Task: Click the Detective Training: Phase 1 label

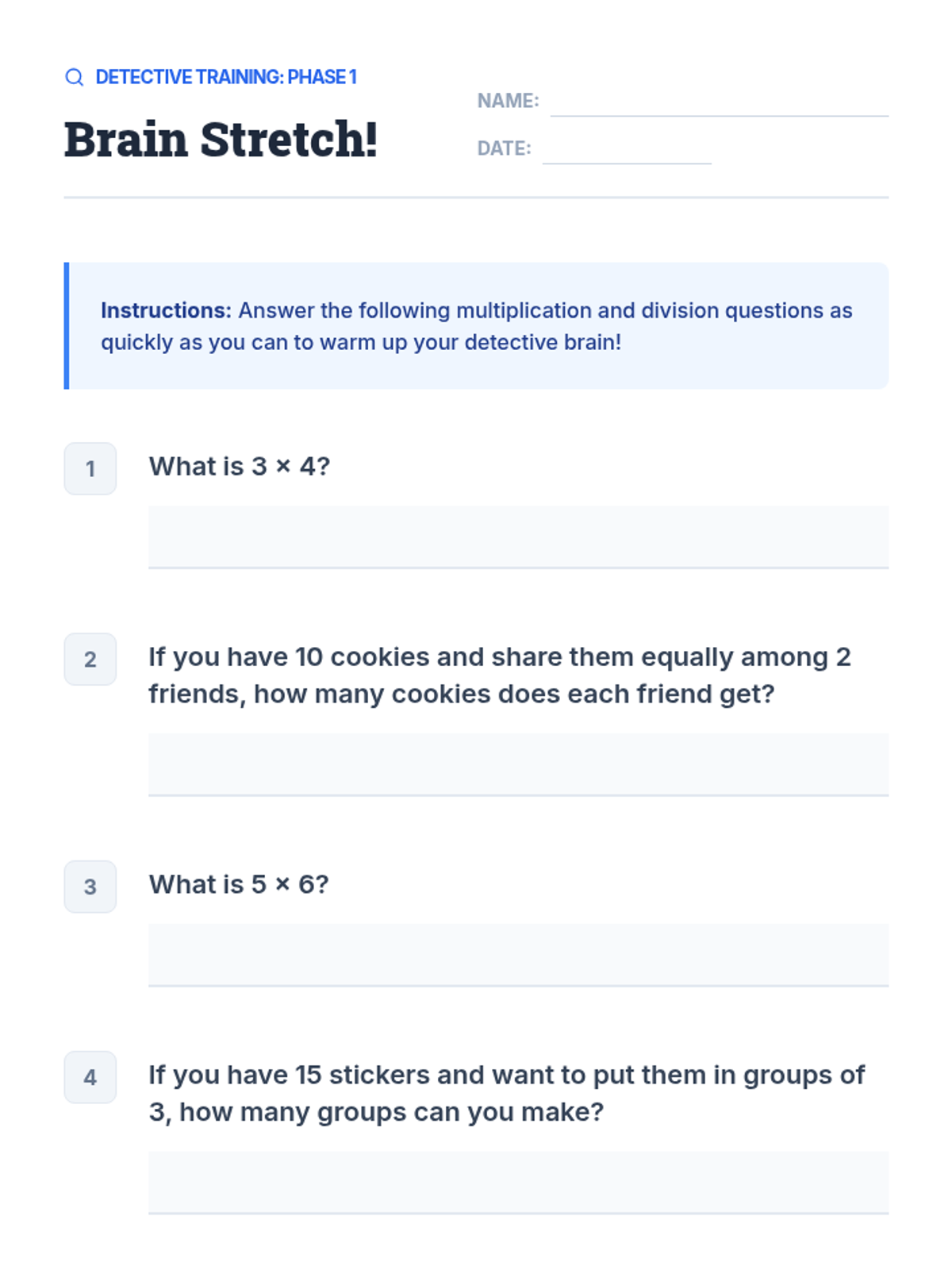Action: 226,77
